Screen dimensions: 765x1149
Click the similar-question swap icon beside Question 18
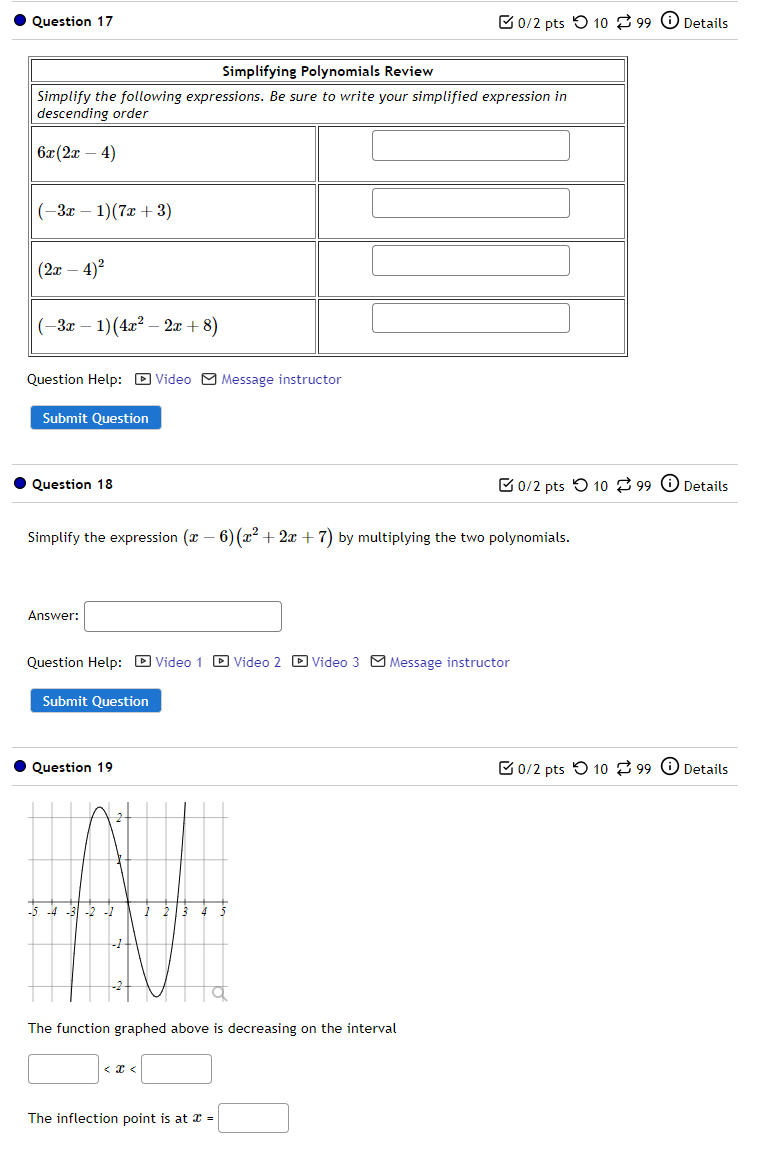(x=627, y=485)
